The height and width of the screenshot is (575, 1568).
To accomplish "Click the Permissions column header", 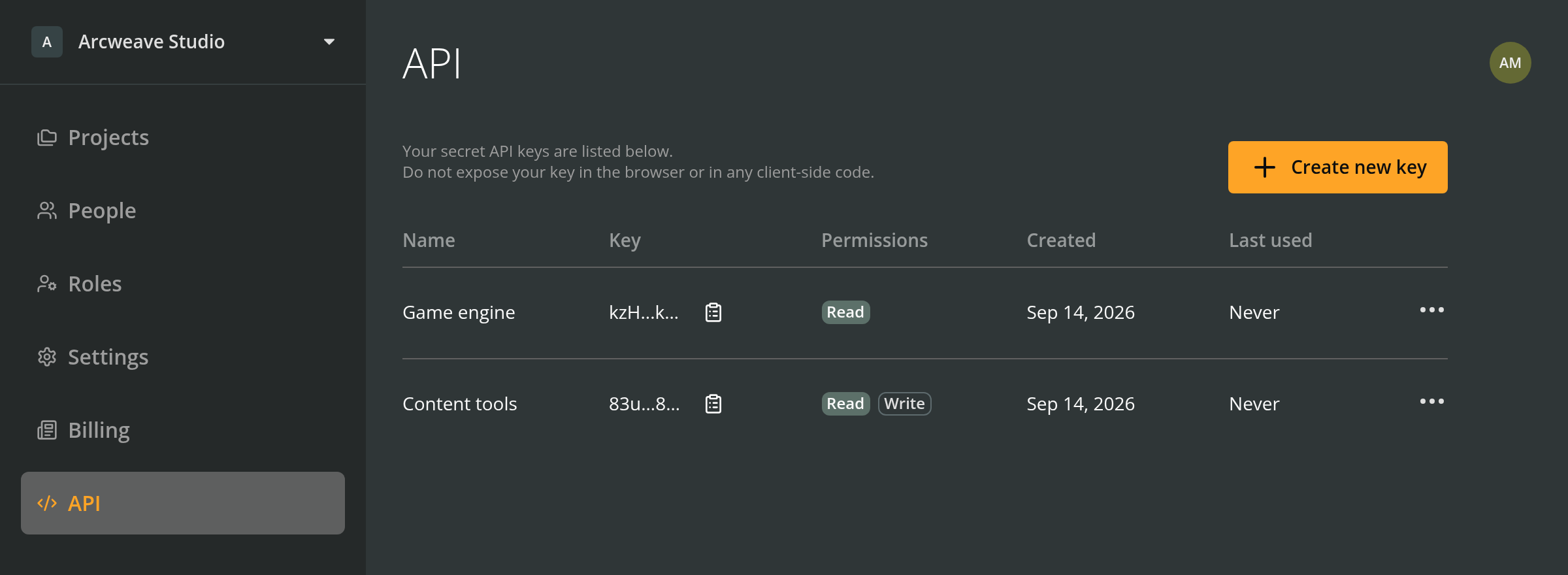I will tap(874, 240).
